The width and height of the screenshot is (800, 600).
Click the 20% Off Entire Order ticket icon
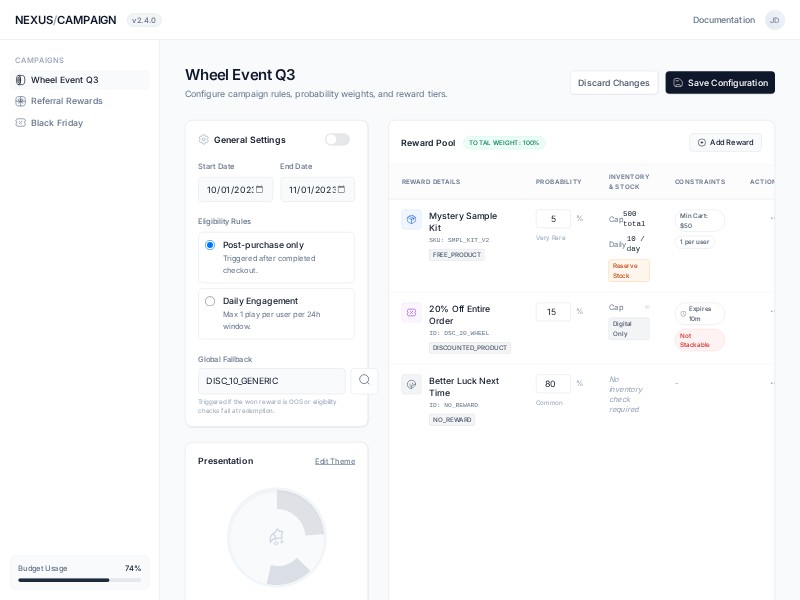[411, 312]
